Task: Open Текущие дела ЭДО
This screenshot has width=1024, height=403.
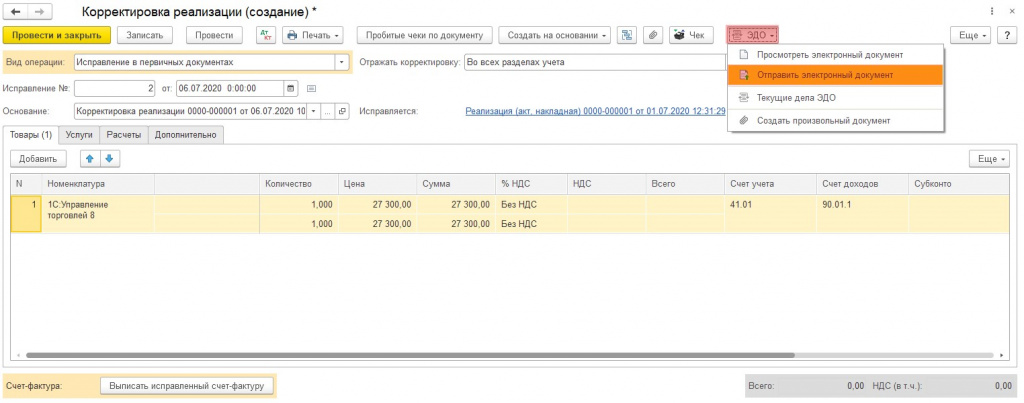Action: click(x=835, y=98)
